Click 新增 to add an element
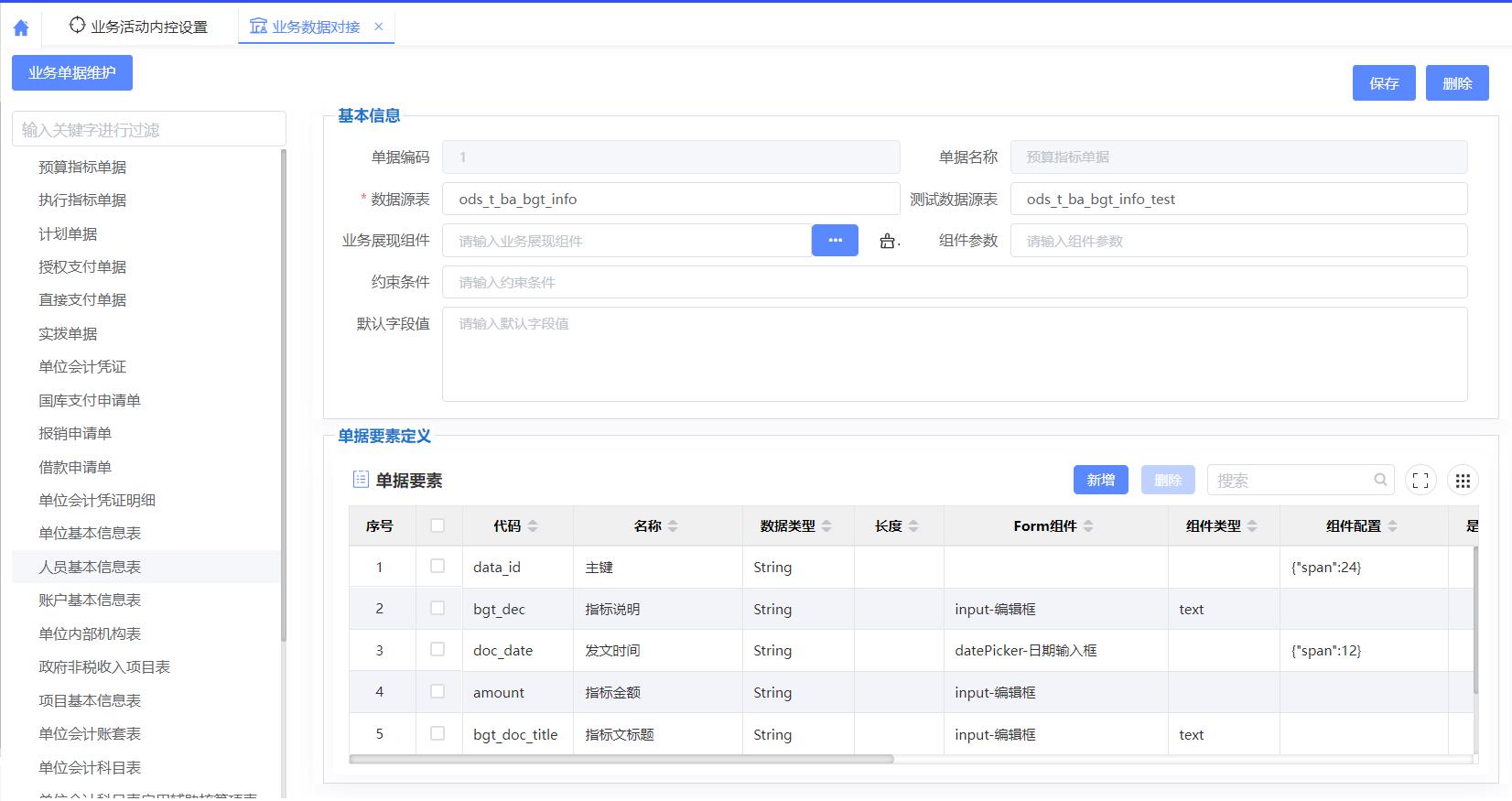 1101,480
